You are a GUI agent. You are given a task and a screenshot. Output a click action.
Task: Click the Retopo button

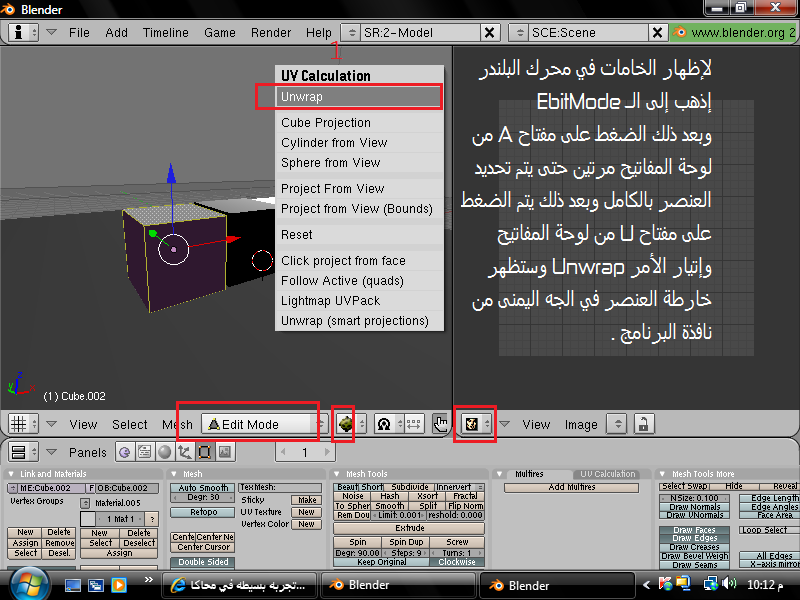click(203, 512)
